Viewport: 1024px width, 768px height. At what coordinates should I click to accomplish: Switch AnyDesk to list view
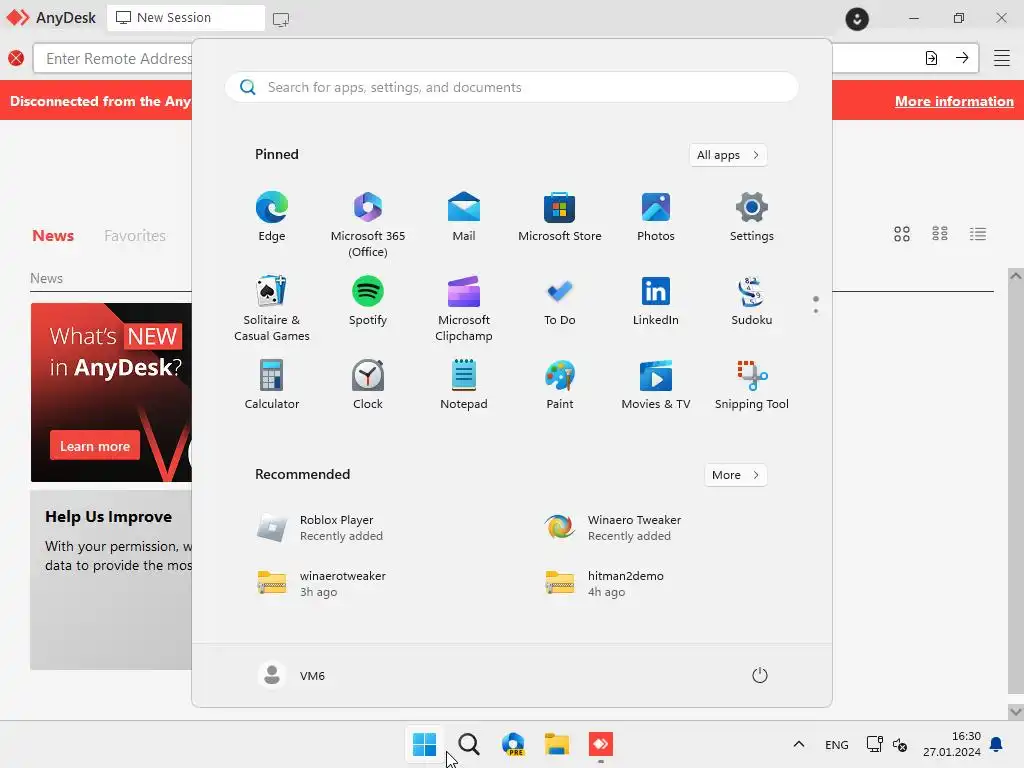[x=978, y=234]
